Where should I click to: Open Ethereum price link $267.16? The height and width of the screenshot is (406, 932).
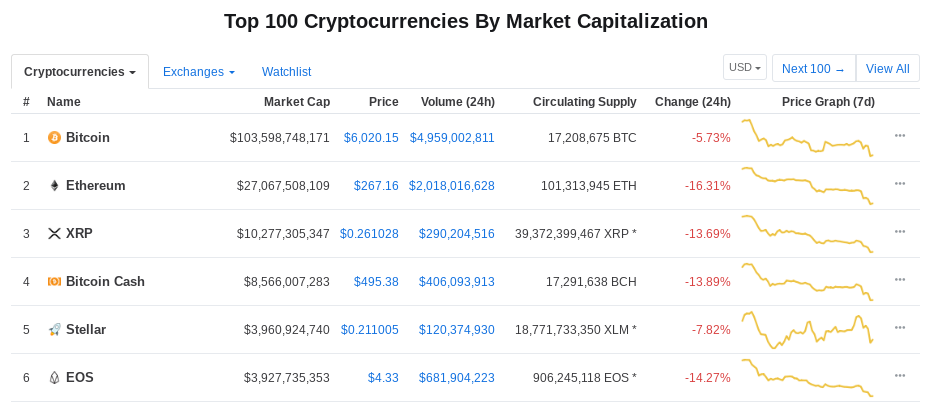click(x=376, y=186)
